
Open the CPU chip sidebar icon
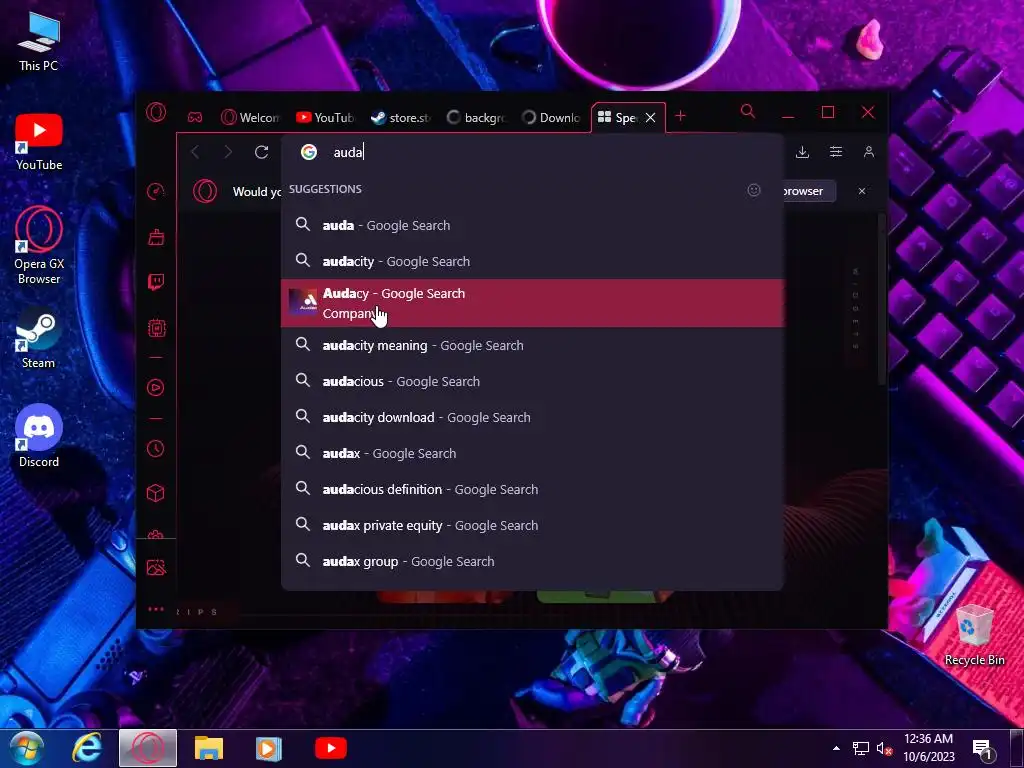(x=155, y=328)
